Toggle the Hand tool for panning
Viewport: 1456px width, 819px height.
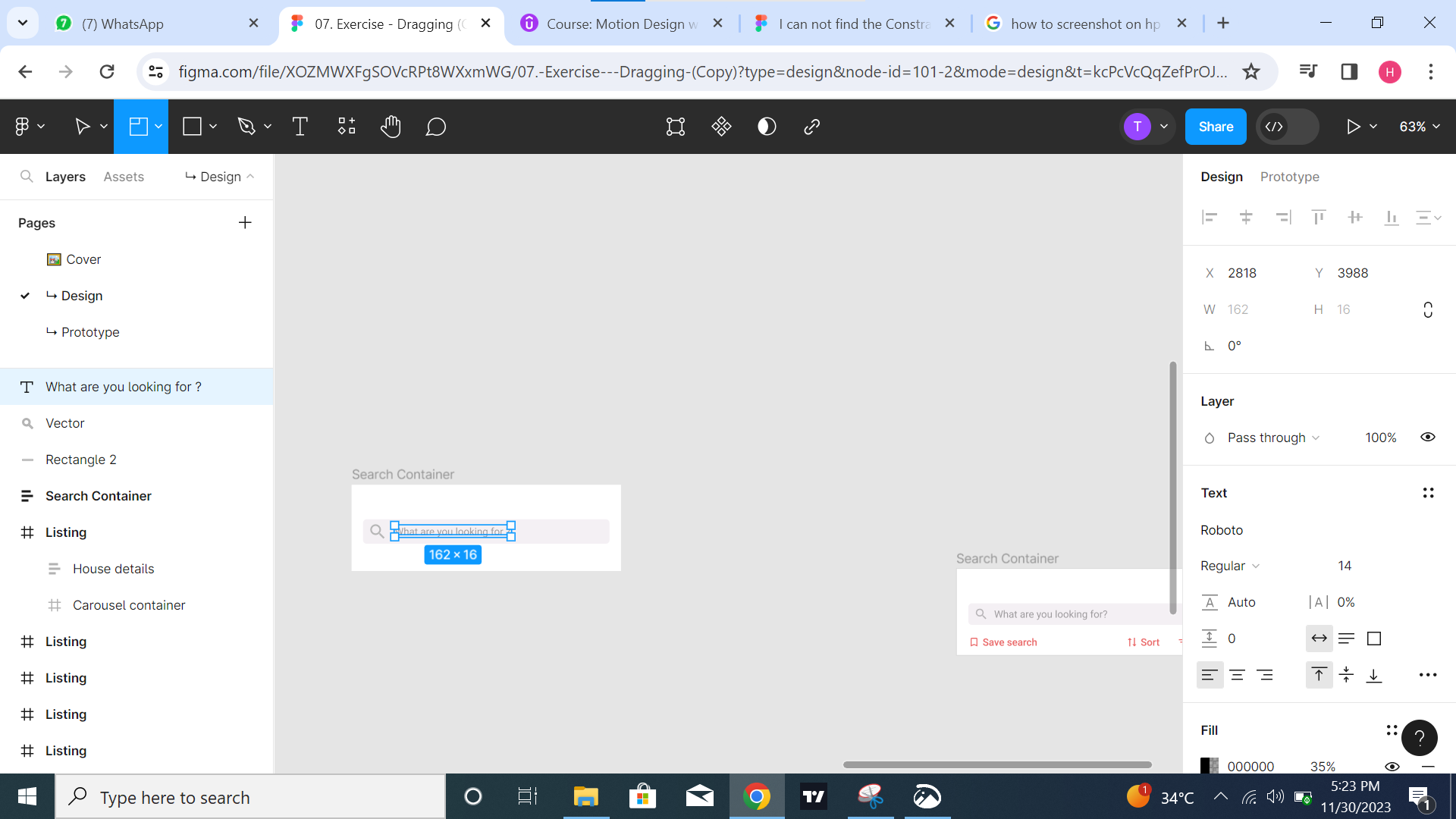[x=391, y=127]
